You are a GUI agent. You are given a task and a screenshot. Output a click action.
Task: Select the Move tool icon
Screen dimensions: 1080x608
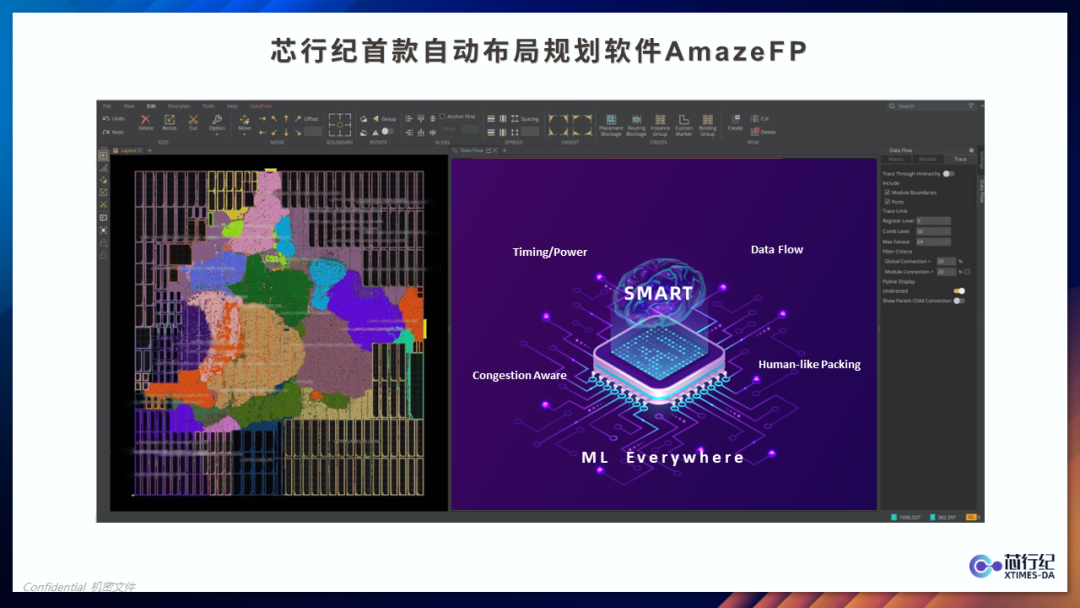click(244, 120)
